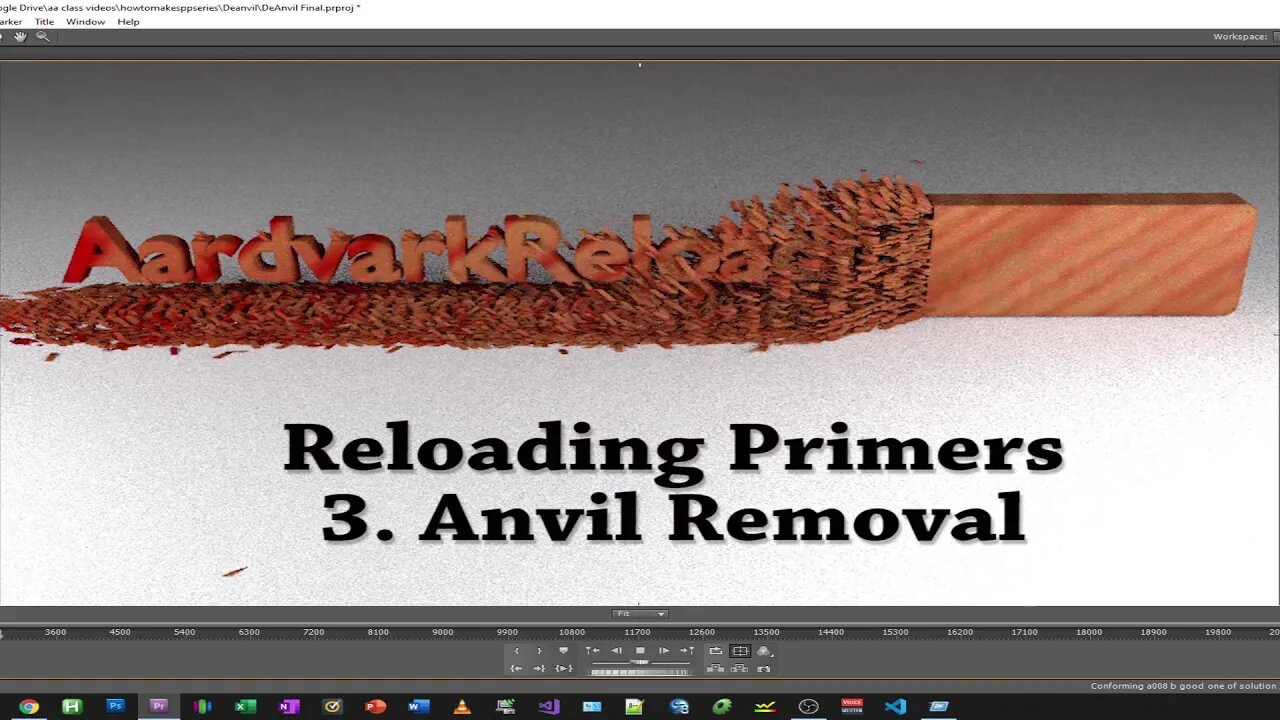The height and width of the screenshot is (720, 1280).
Task: Open the Help menu
Action: pyautogui.click(x=128, y=21)
